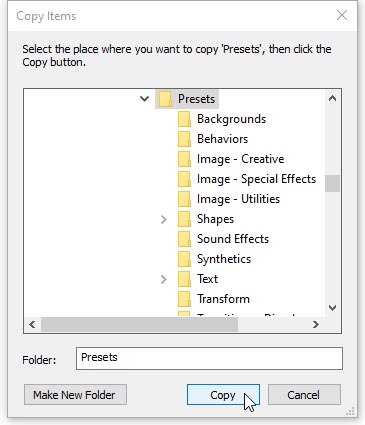This screenshot has width=365, height=425.
Task: Select the Synthetics folder icon
Action: click(x=184, y=259)
